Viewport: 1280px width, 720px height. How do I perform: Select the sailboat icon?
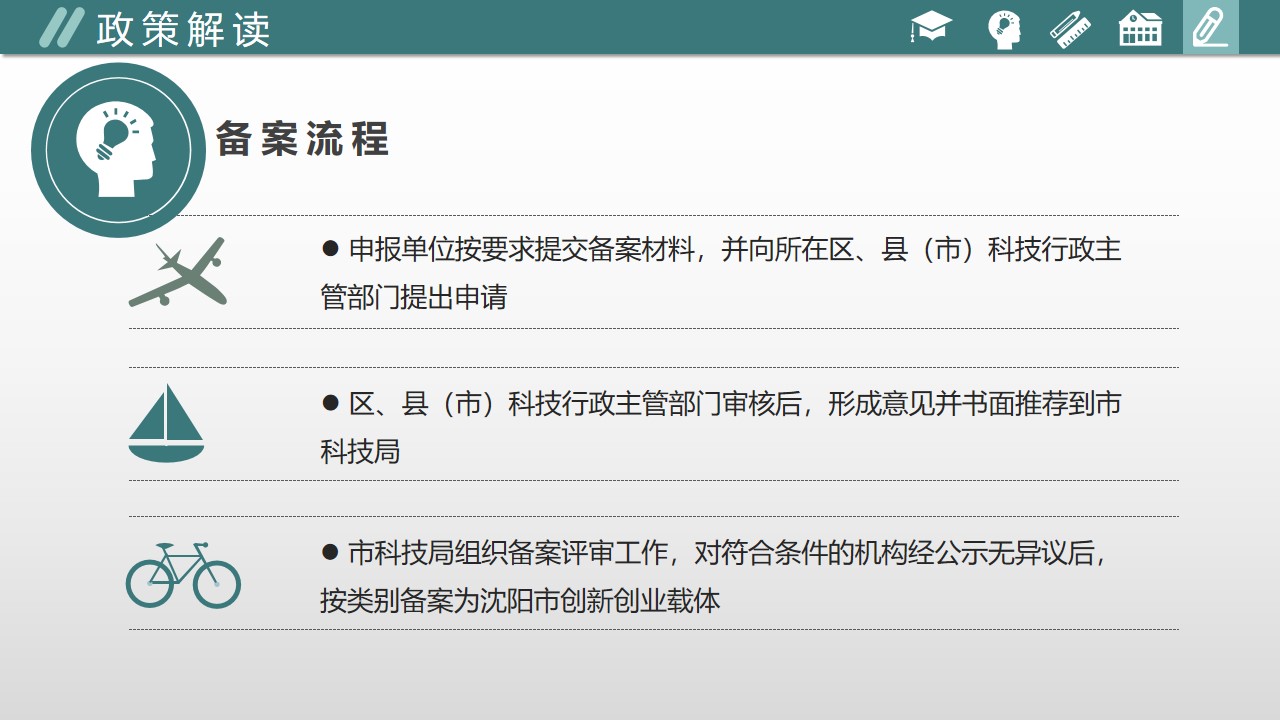click(166, 424)
